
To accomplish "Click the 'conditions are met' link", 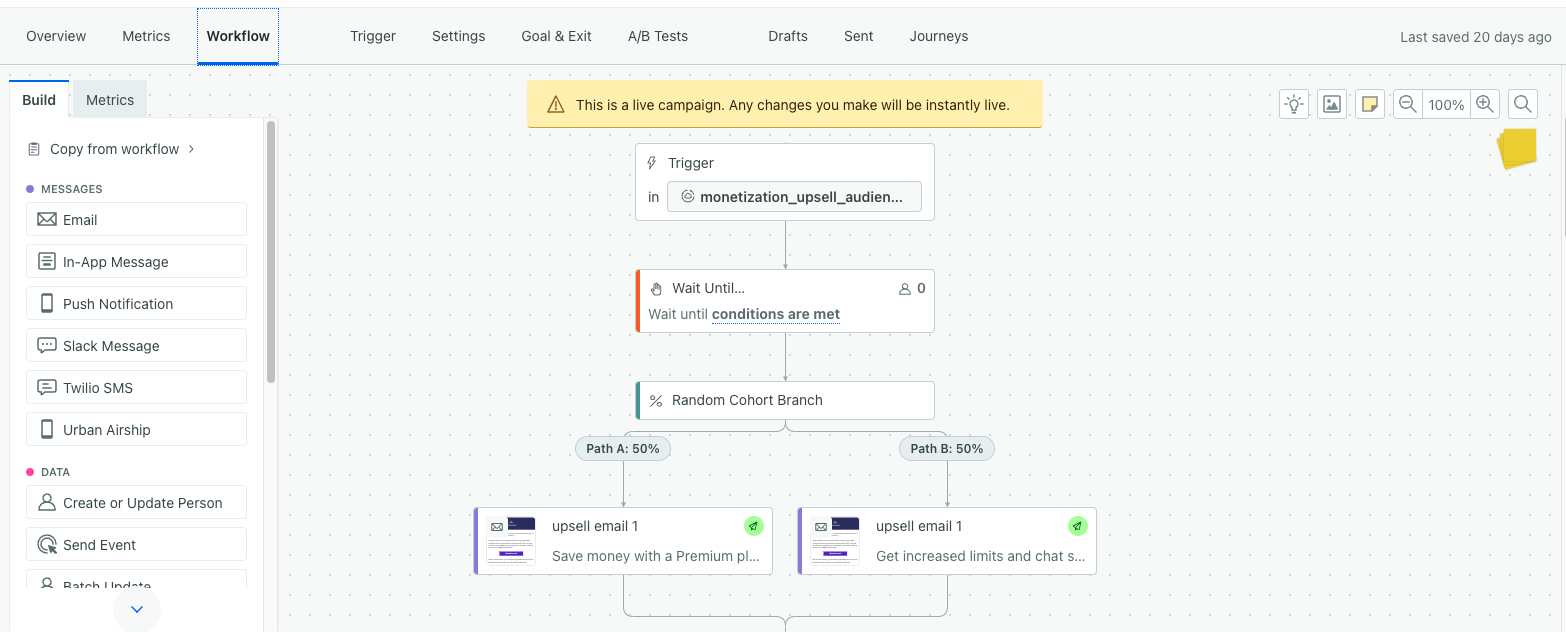I will coord(776,314).
